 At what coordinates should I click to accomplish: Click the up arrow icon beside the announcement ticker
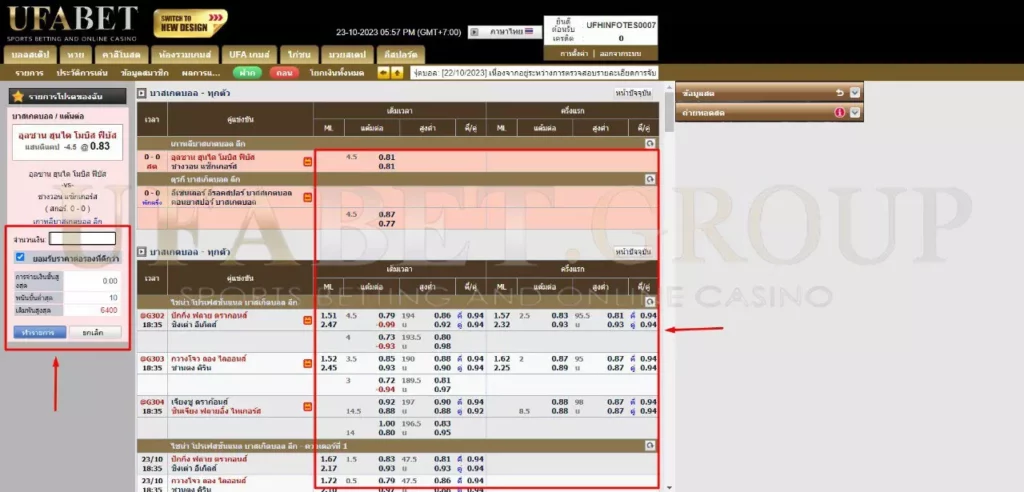point(397,73)
